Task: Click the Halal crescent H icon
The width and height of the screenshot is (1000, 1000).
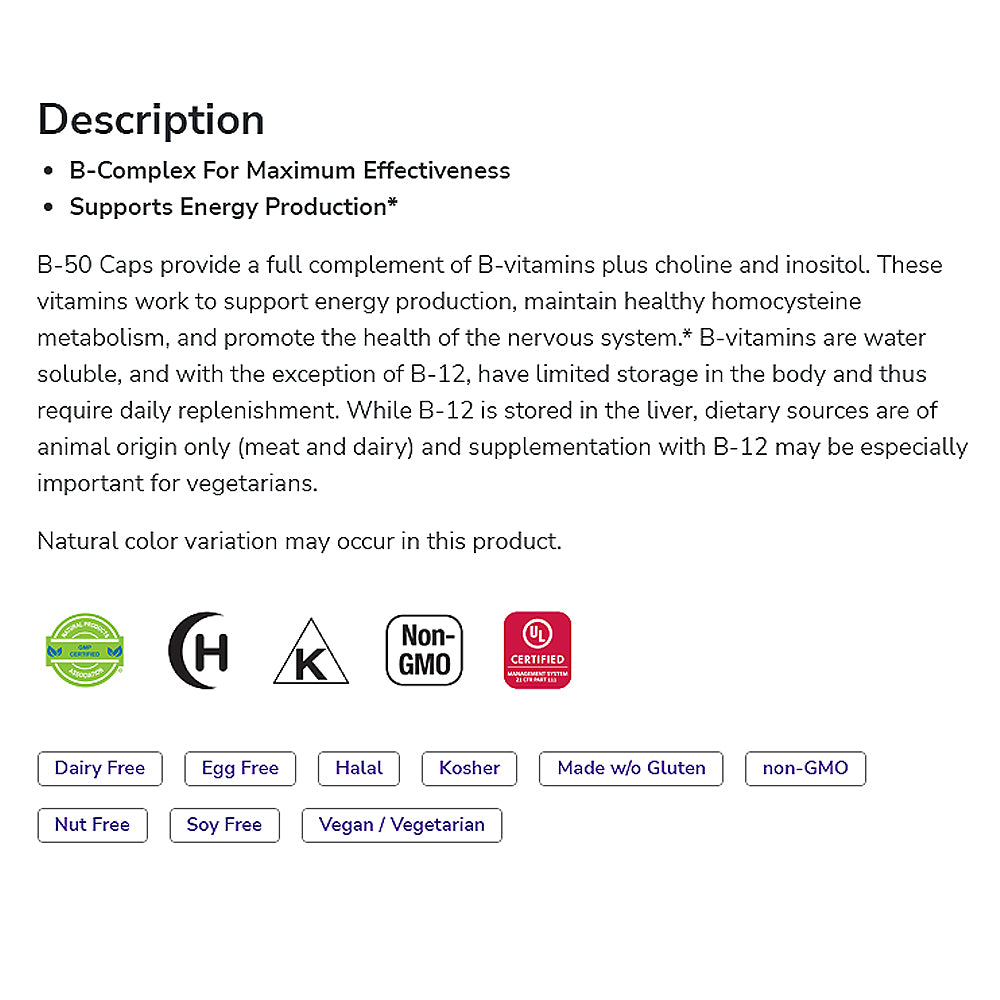Action: (x=198, y=650)
